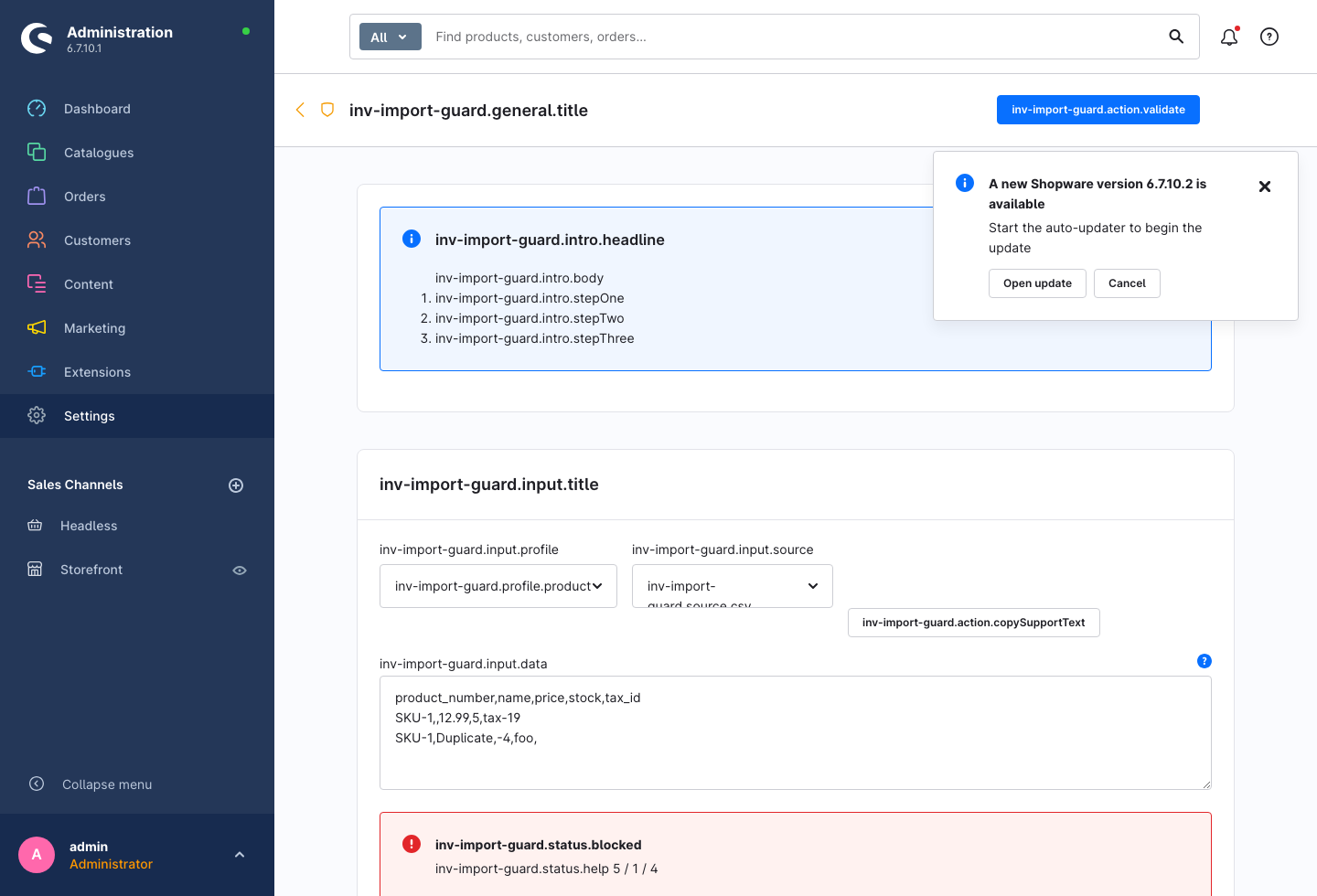Click the Open update button
This screenshot has height=896, width=1317.
click(1037, 283)
